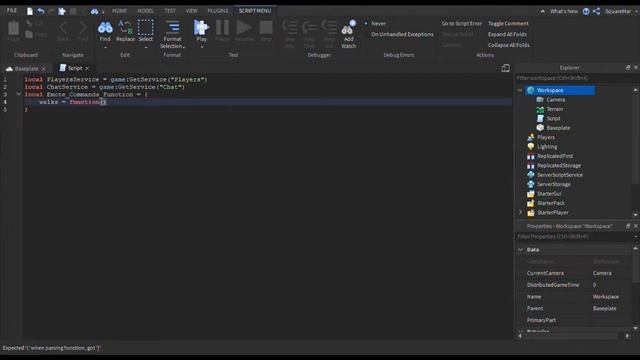Click Toggle Comment action
This screenshot has height=360, width=640.
coord(508,24)
